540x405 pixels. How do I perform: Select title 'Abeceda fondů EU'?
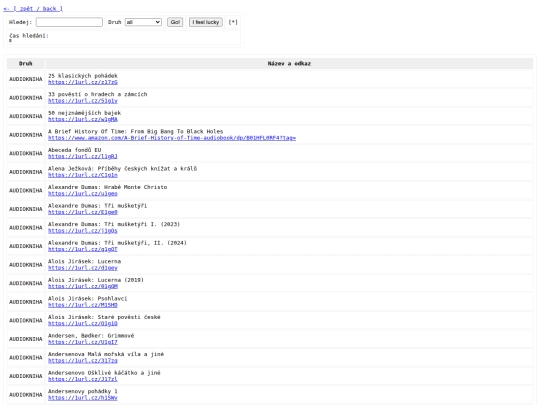tap(75, 150)
